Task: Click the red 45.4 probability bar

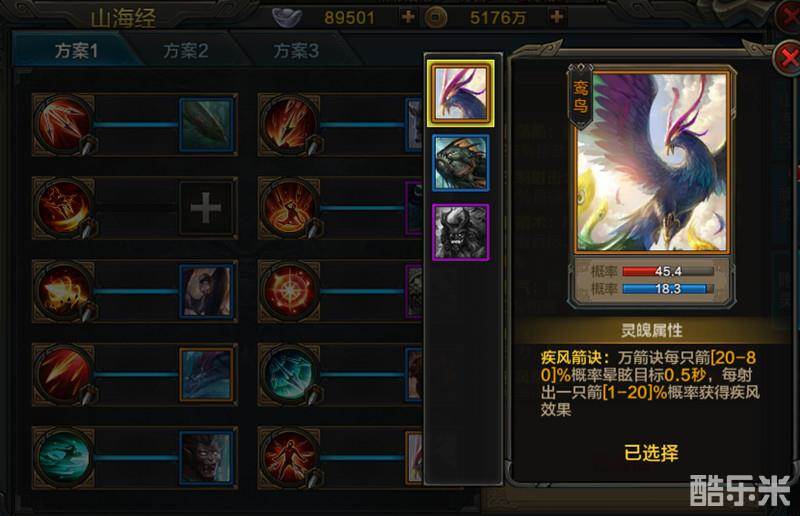Action: coord(668,271)
